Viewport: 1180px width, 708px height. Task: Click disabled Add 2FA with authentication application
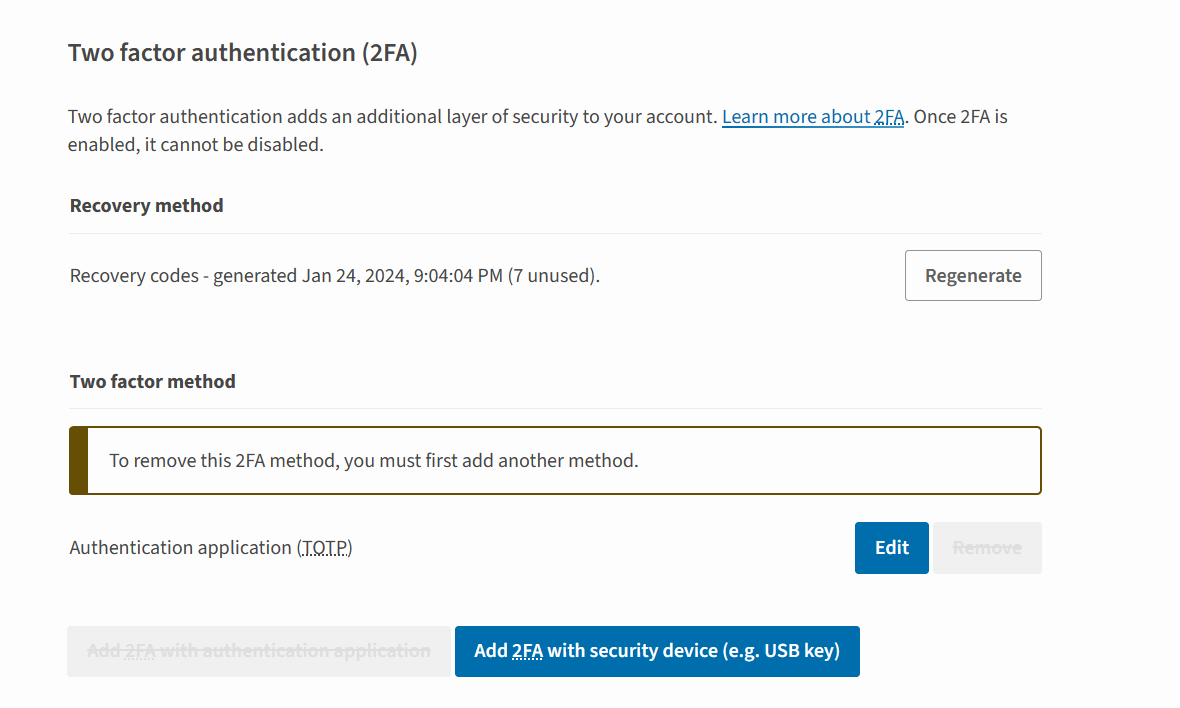[259, 651]
